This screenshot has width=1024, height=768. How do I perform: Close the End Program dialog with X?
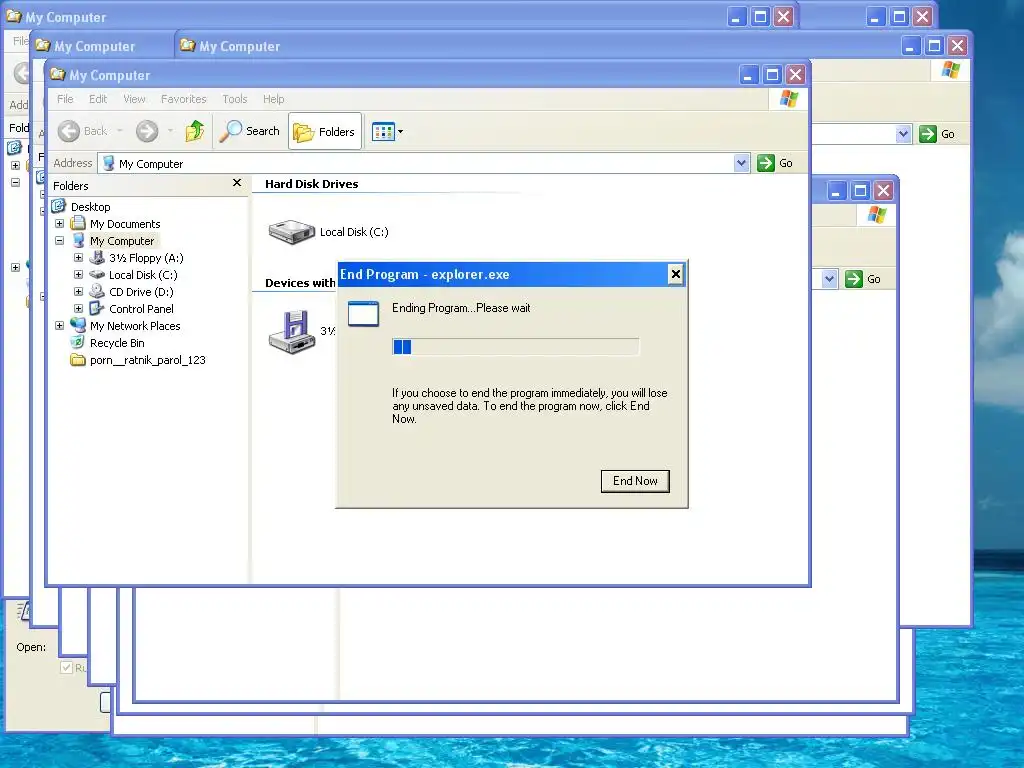point(676,274)
